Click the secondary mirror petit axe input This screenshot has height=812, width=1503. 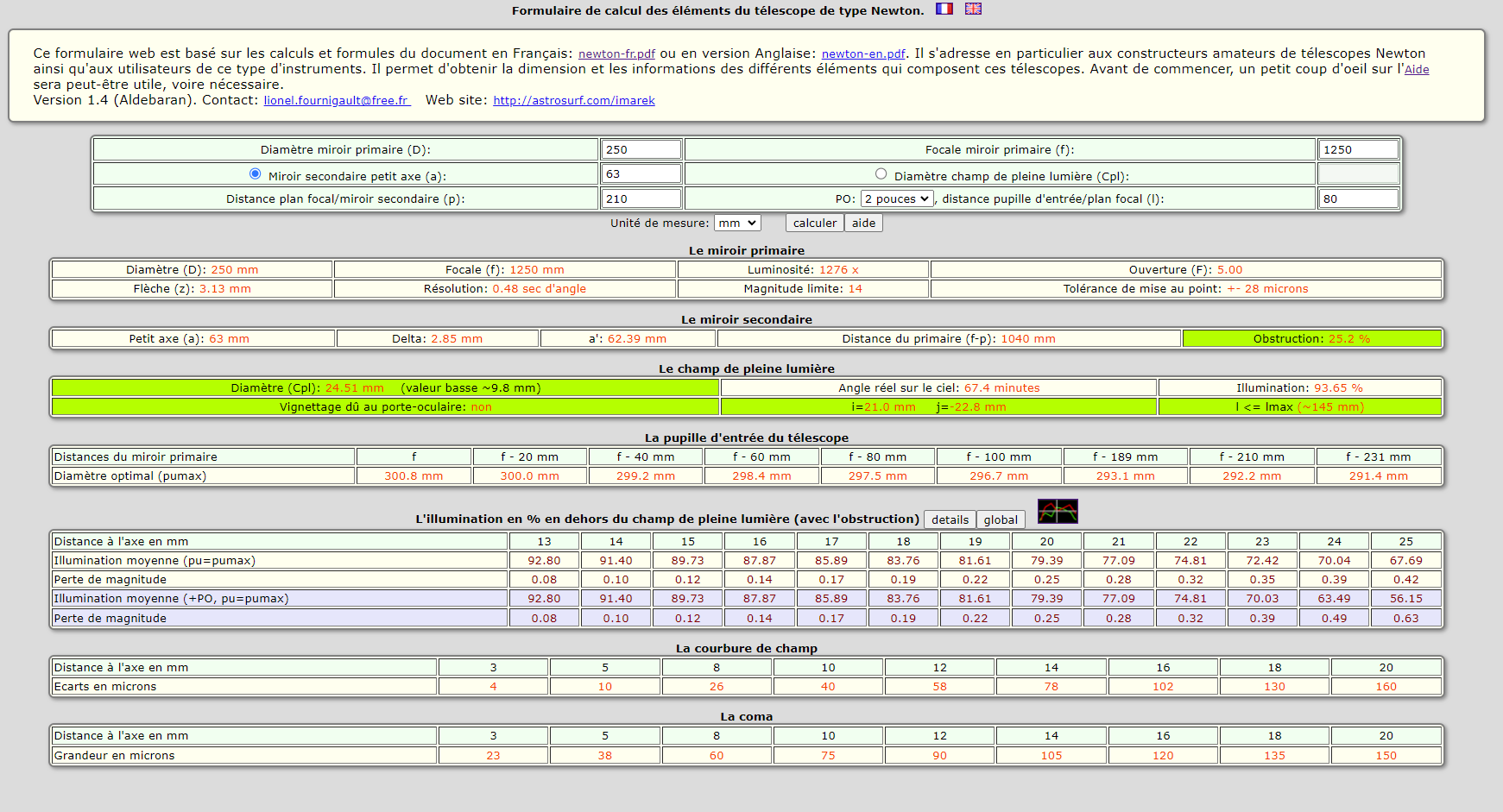(x=641, y=173)
